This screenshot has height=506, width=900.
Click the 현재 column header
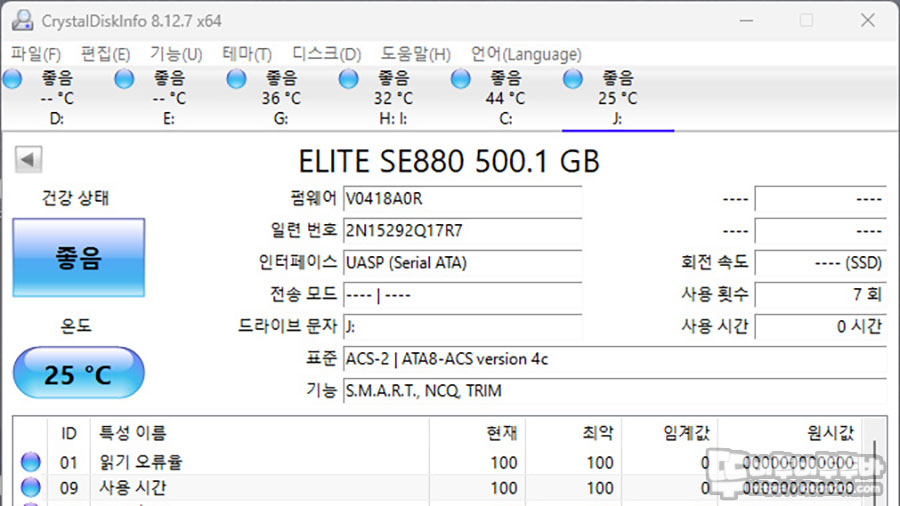point(478,433)
